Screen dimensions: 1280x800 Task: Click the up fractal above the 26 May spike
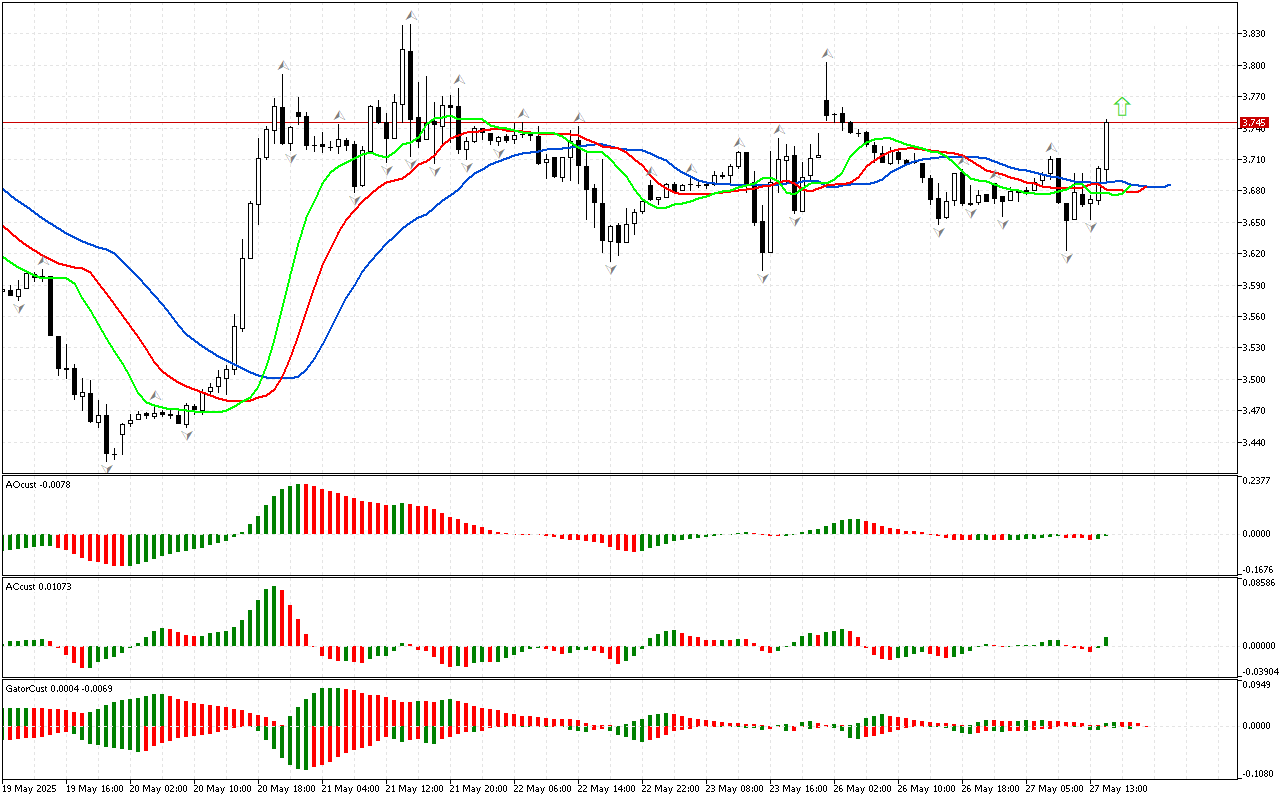pos(827,53)
